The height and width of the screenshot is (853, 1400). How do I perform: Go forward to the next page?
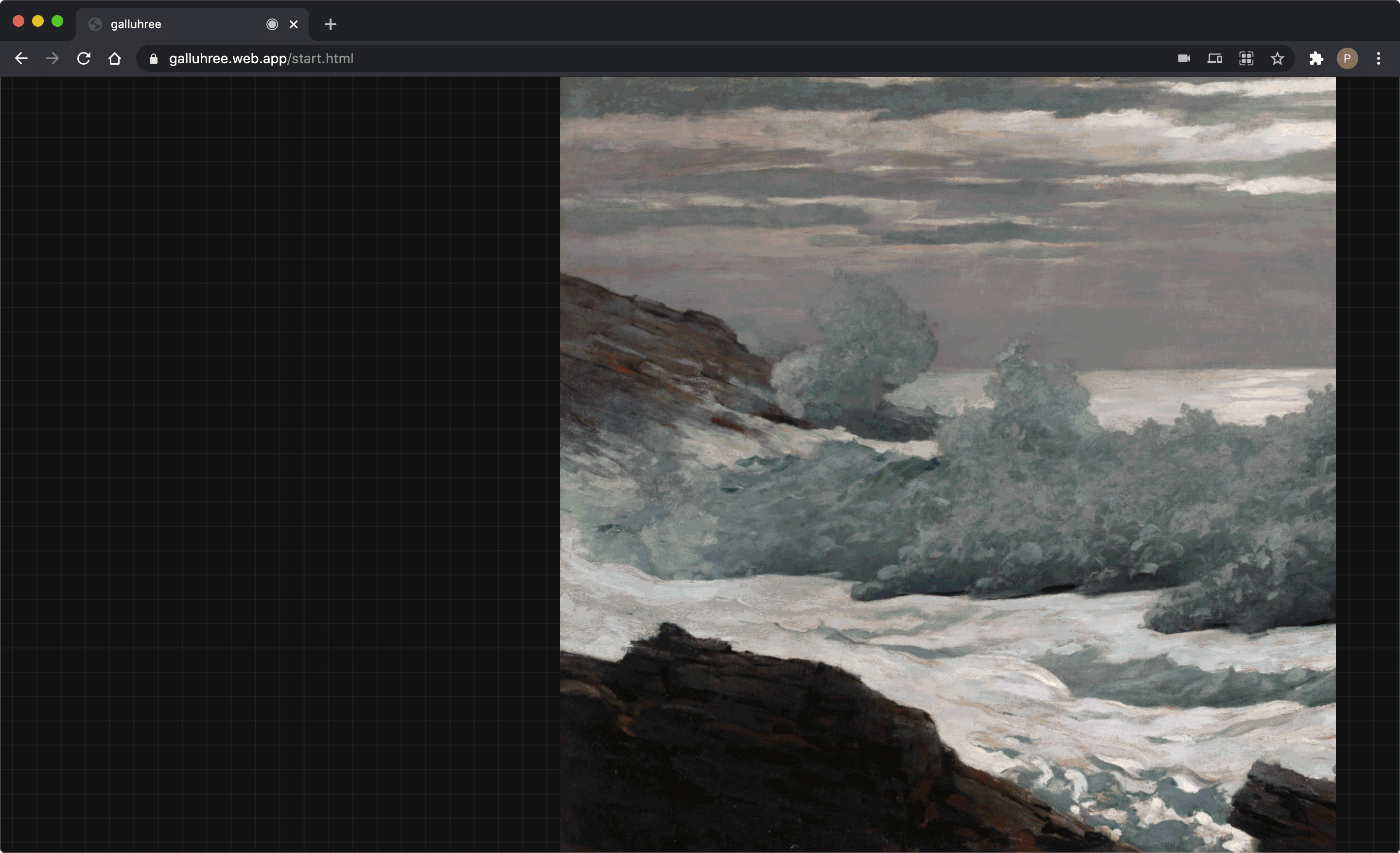[x=52, y=58]
